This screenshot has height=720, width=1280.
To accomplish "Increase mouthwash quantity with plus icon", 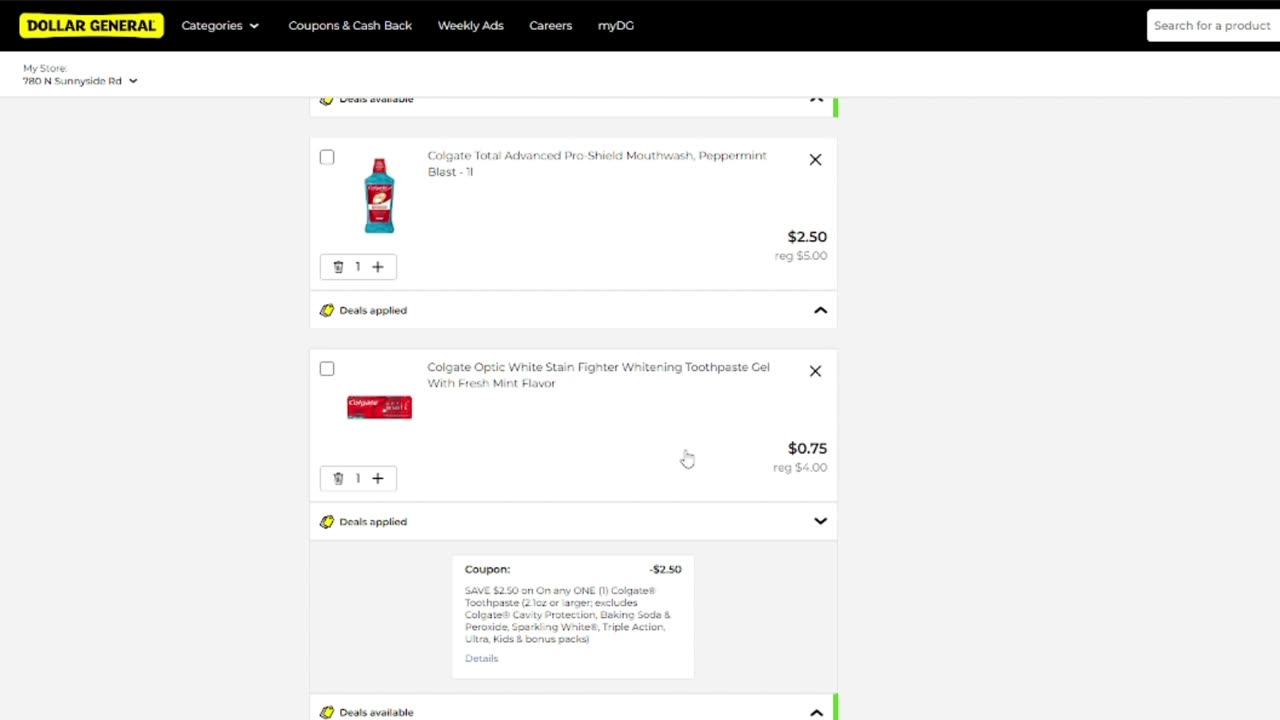I will pyautogui.click(x=378, y=267).
